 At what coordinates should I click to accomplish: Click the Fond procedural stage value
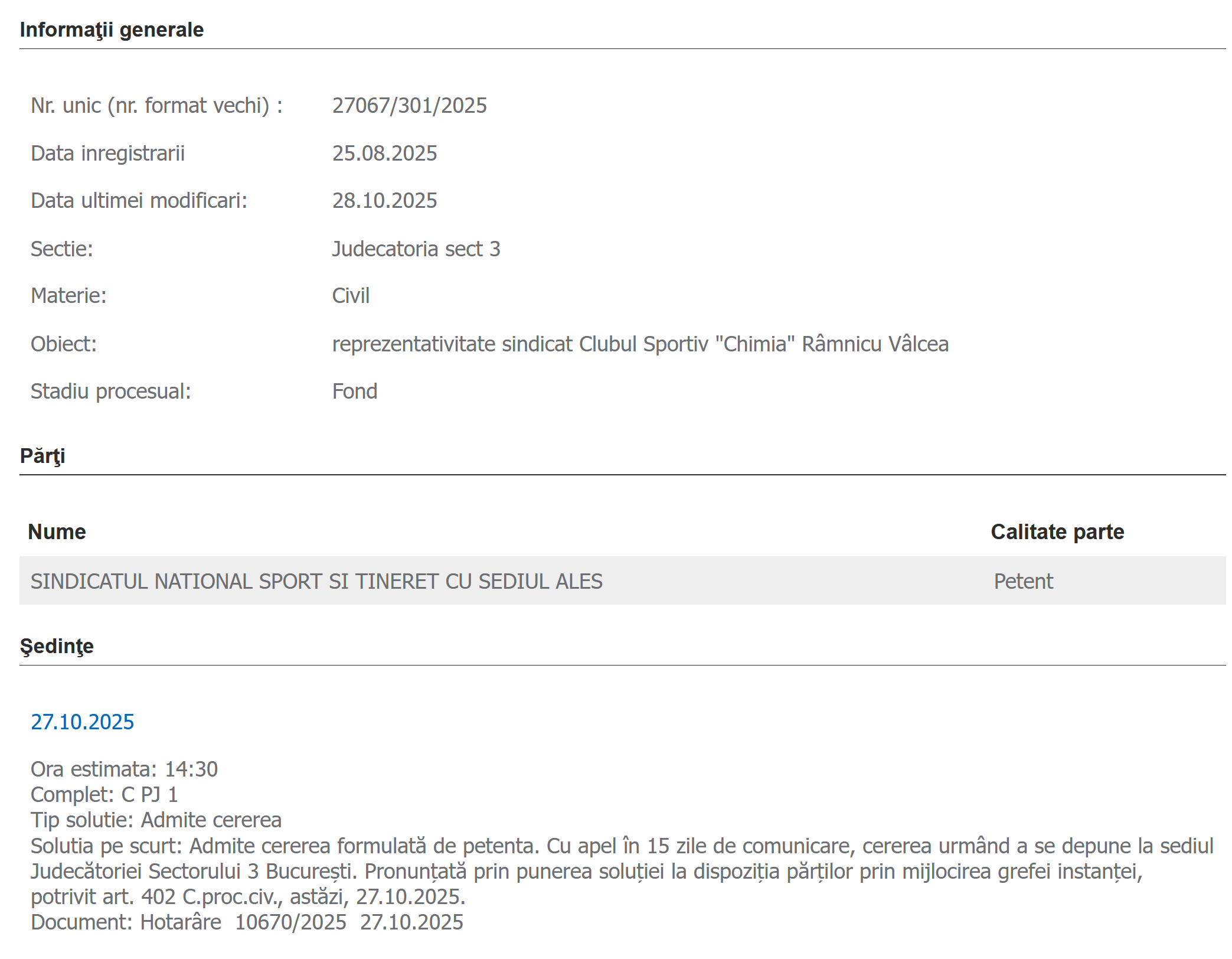[x=354, y=392]
